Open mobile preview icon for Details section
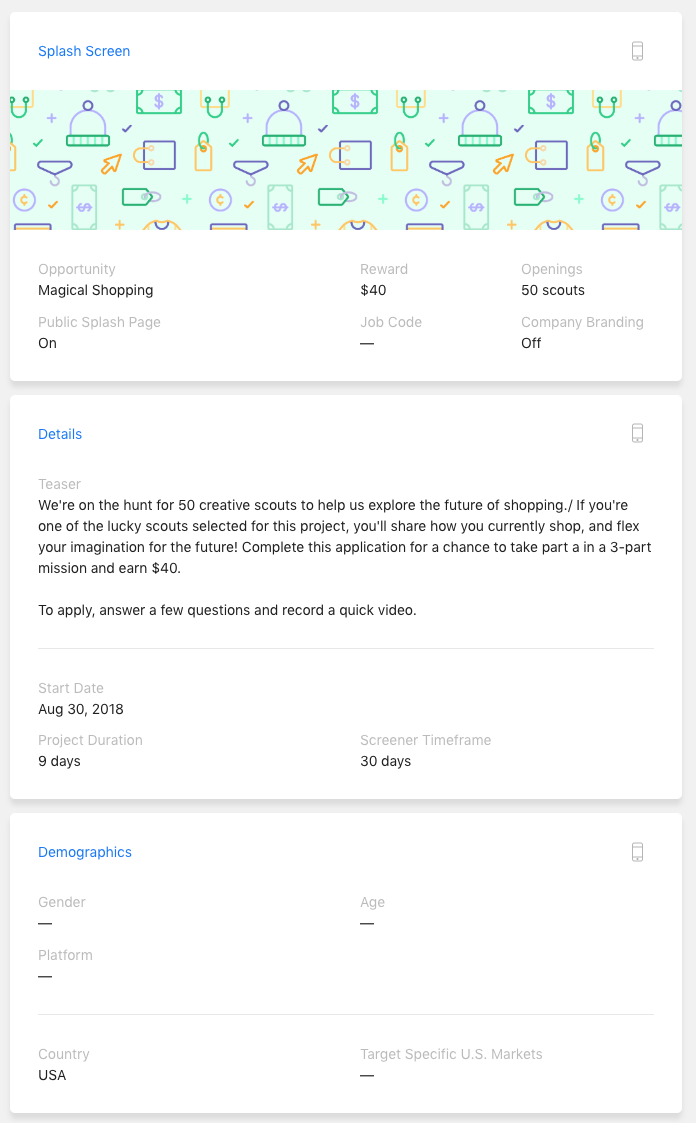The height and width of the screenshot is (1123, 696). click(x=637, y=433)
